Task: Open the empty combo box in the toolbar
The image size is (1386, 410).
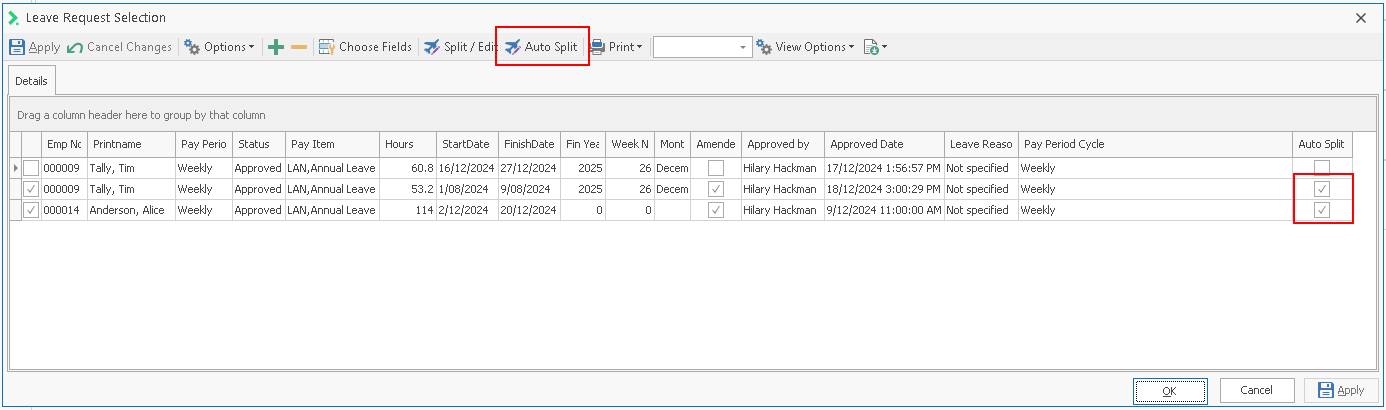Action: pyautogui.click(x=702, y=47)
